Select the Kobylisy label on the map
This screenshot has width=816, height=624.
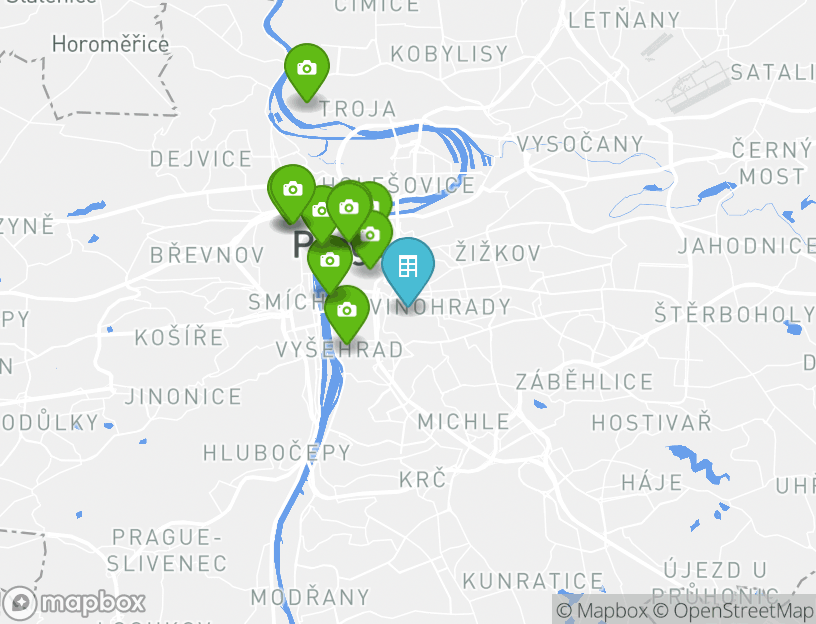(x=449, y=54)
